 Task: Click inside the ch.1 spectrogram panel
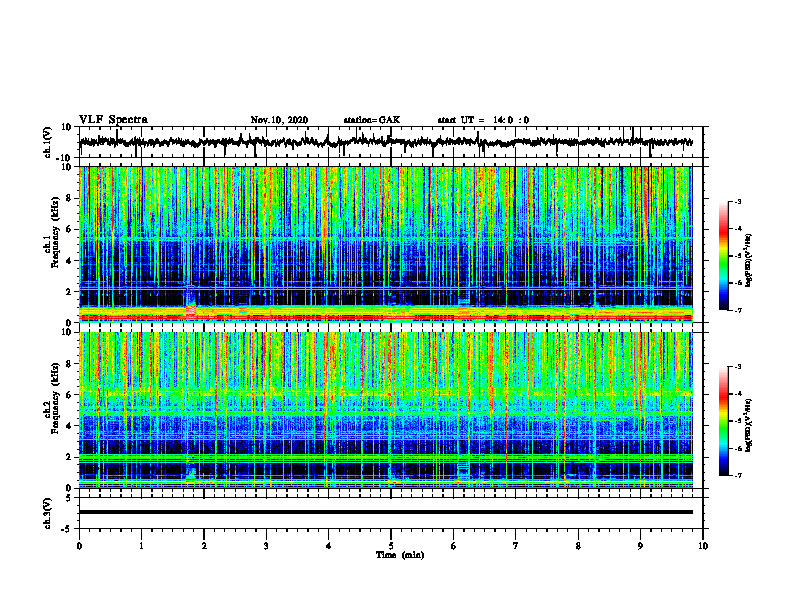pyautogui.click(x=385, y=244)
